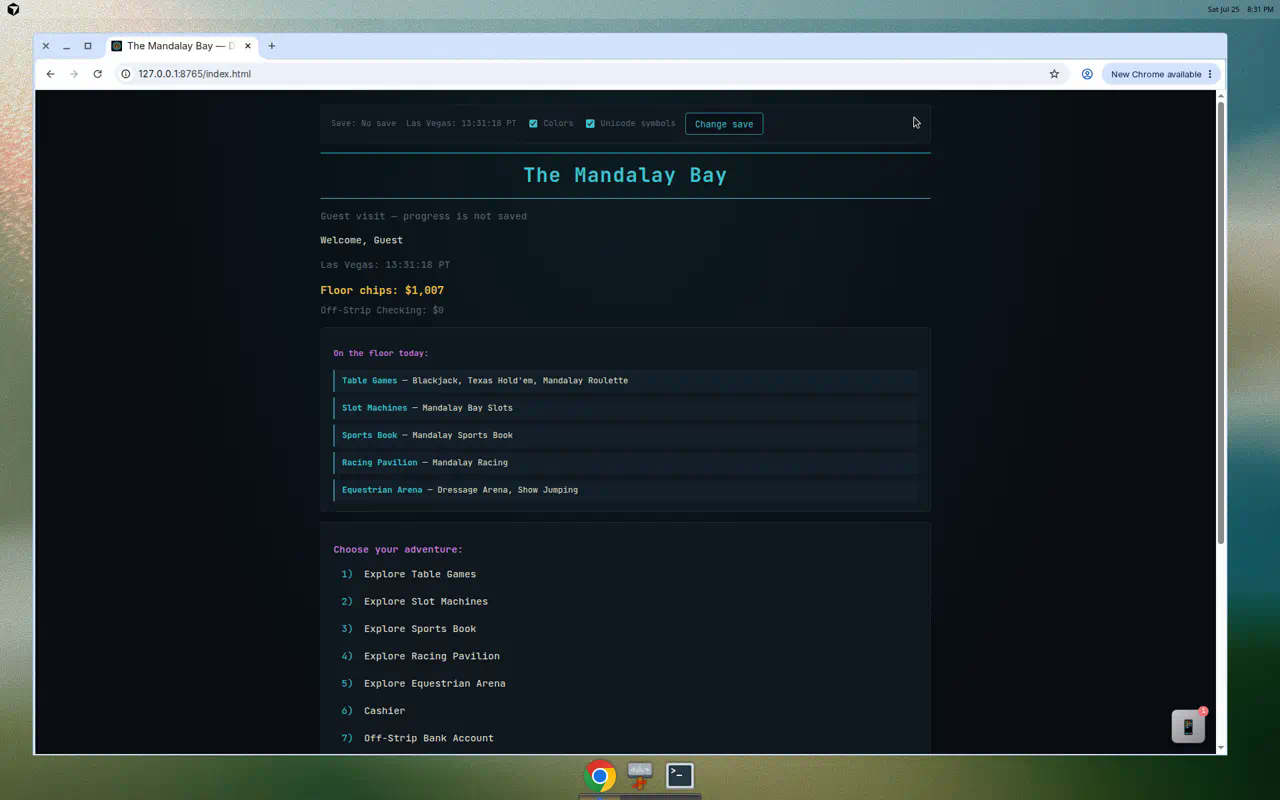Viewport: 1280px width, 800px height.
Task: Click Save: No save status text
Action: [x=363, y=124]
